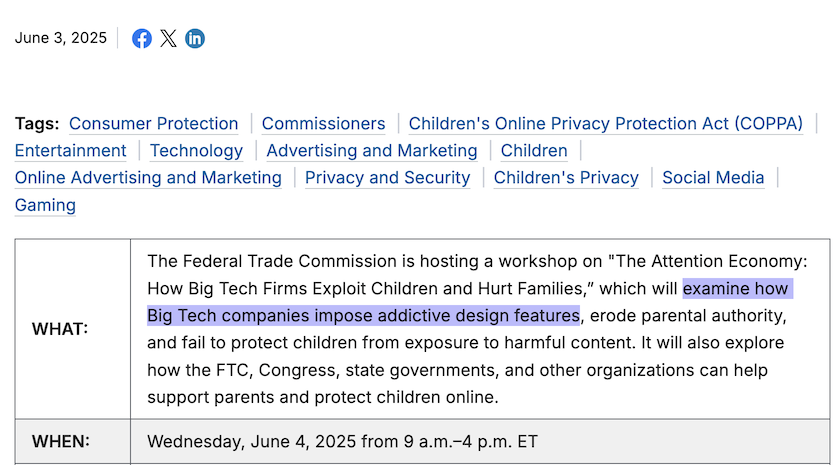
Task: Open the Commissioners tag link
Action: coord(324,124)
